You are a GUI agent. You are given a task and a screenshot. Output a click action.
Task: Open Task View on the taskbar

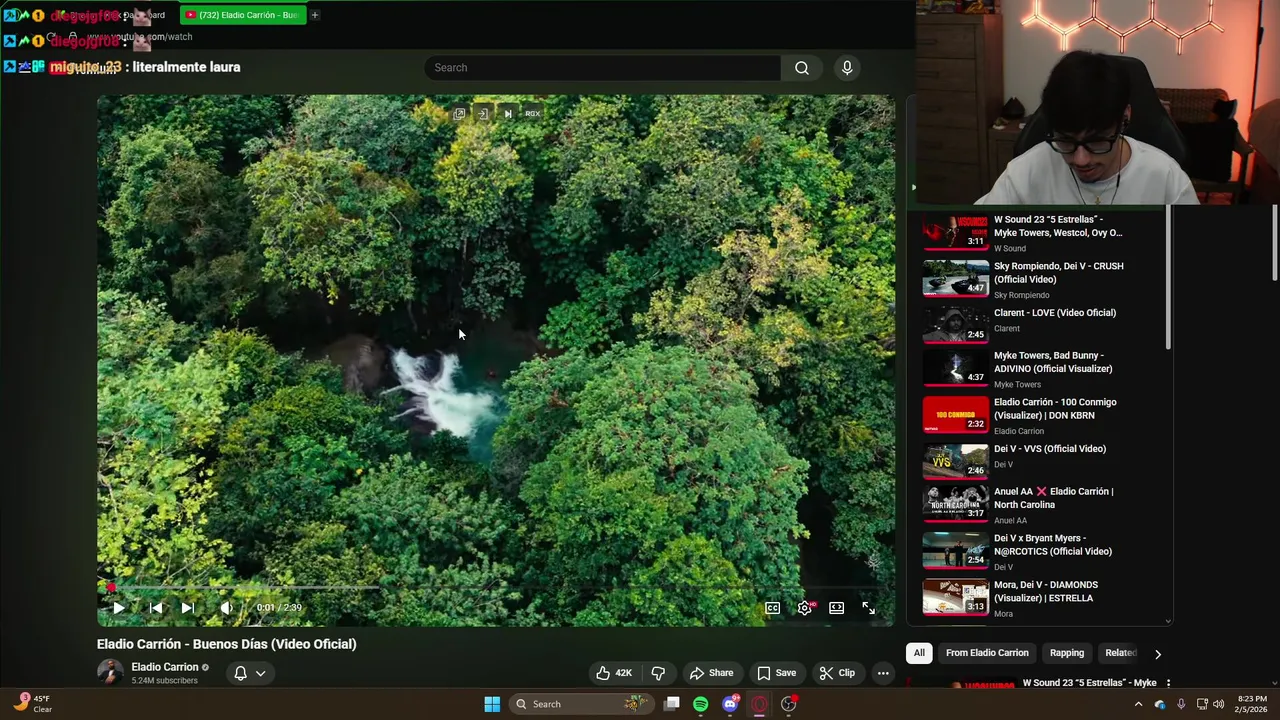[x=672, y=704]
